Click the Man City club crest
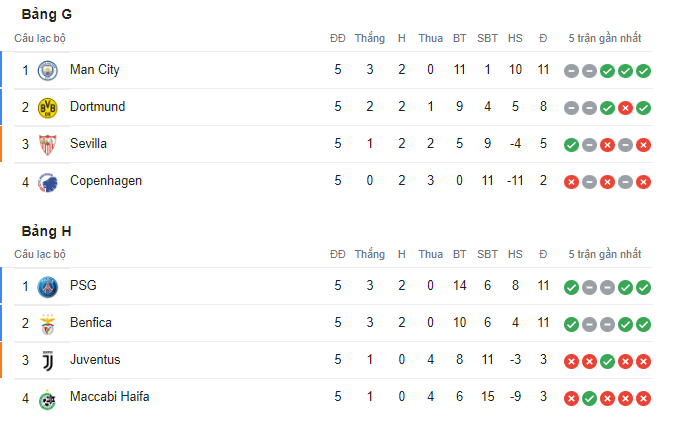 click(47, 71)
